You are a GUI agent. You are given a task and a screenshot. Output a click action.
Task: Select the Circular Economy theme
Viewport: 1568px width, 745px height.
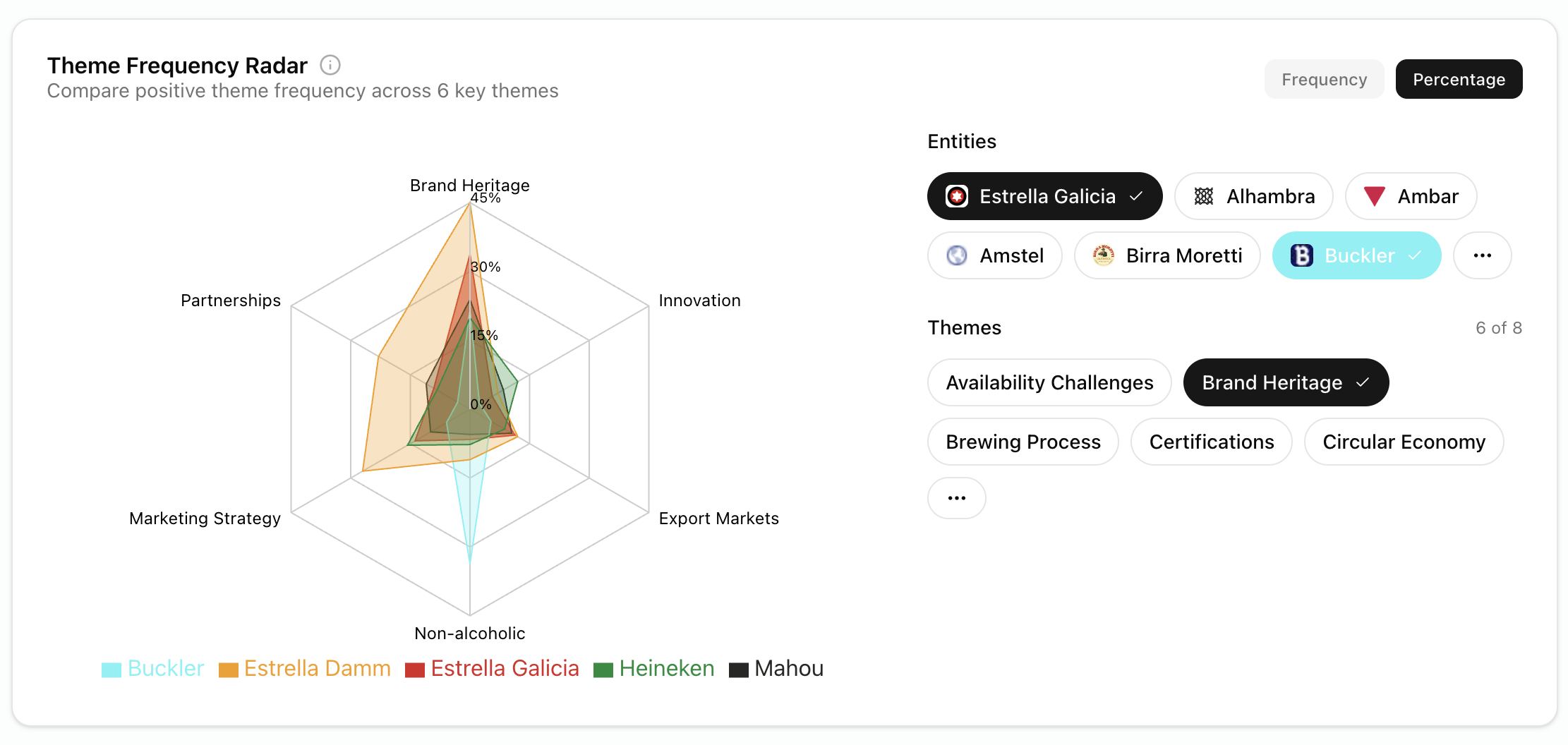[1403, 442]
